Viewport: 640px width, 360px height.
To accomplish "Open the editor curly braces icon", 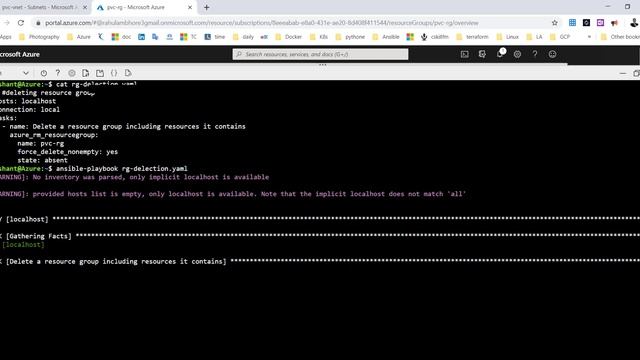I will [x=114, y=73].
